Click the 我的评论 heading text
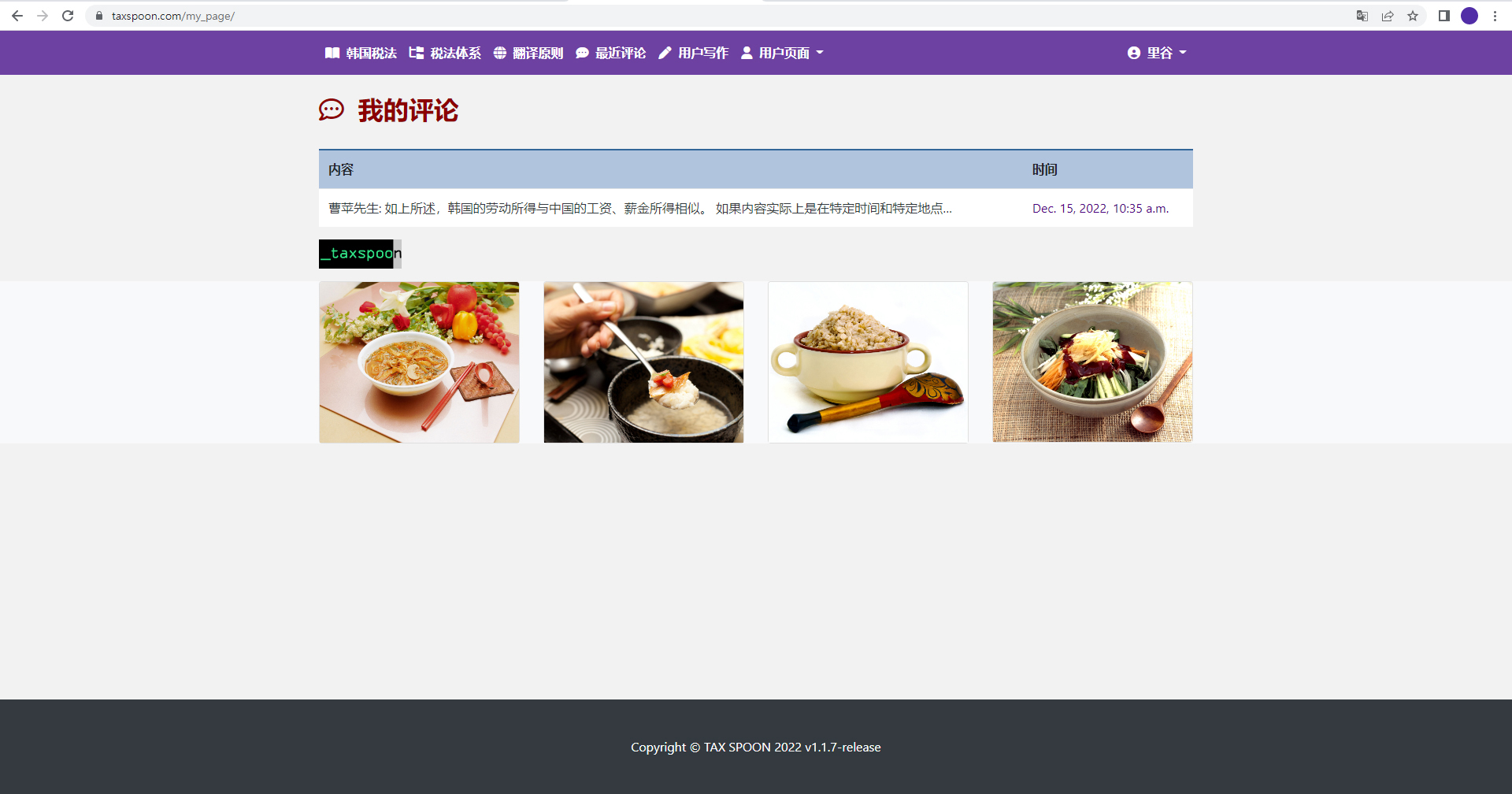The height and width of the screenshot is (794, 1512). [x=408, y=110]
